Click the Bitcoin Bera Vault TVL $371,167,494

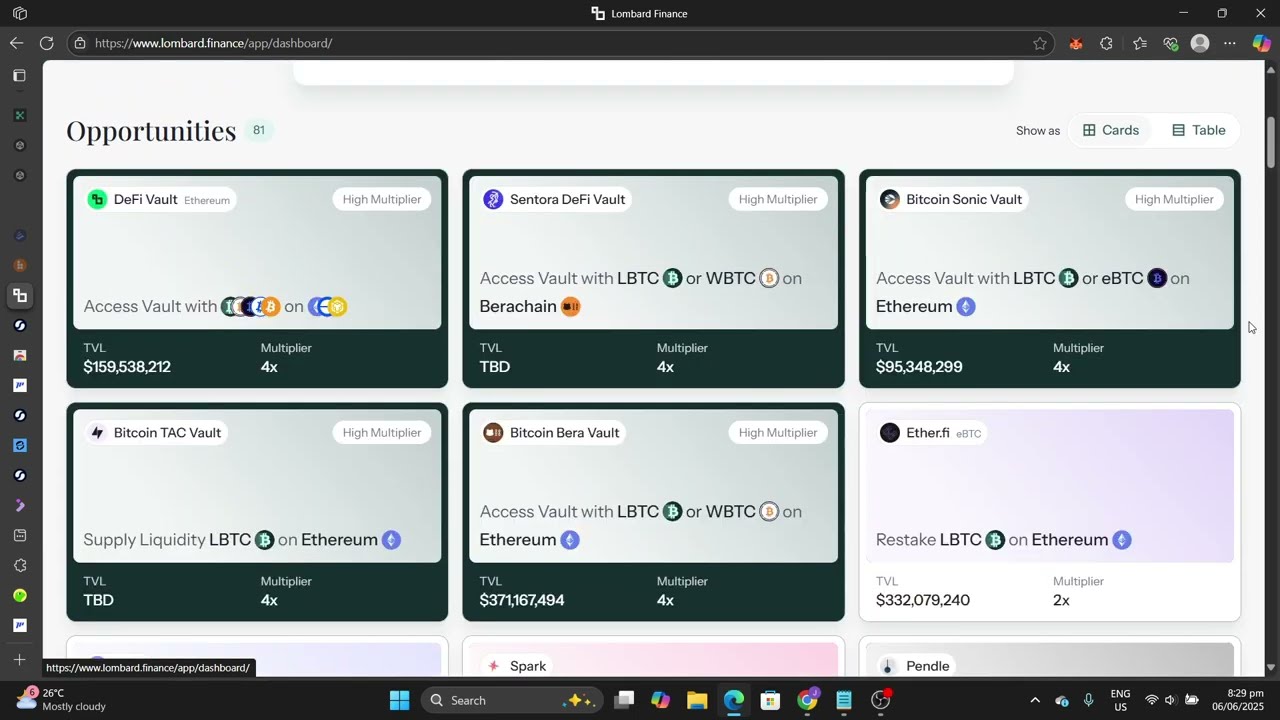click(522, 600)
